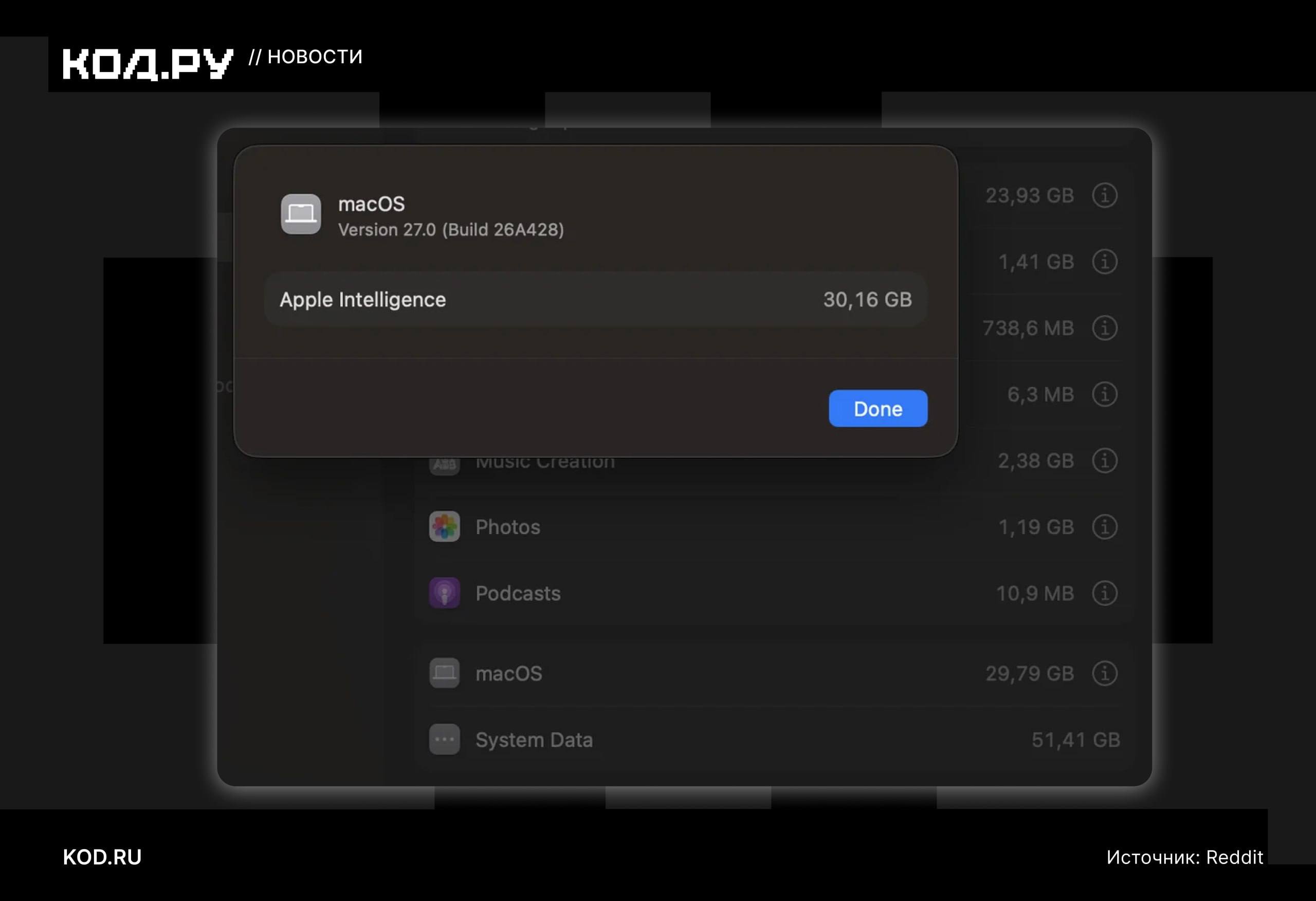Click the НОВОСТИ section label
This screenshot has width=1316, height=901.
pos(315,57)
